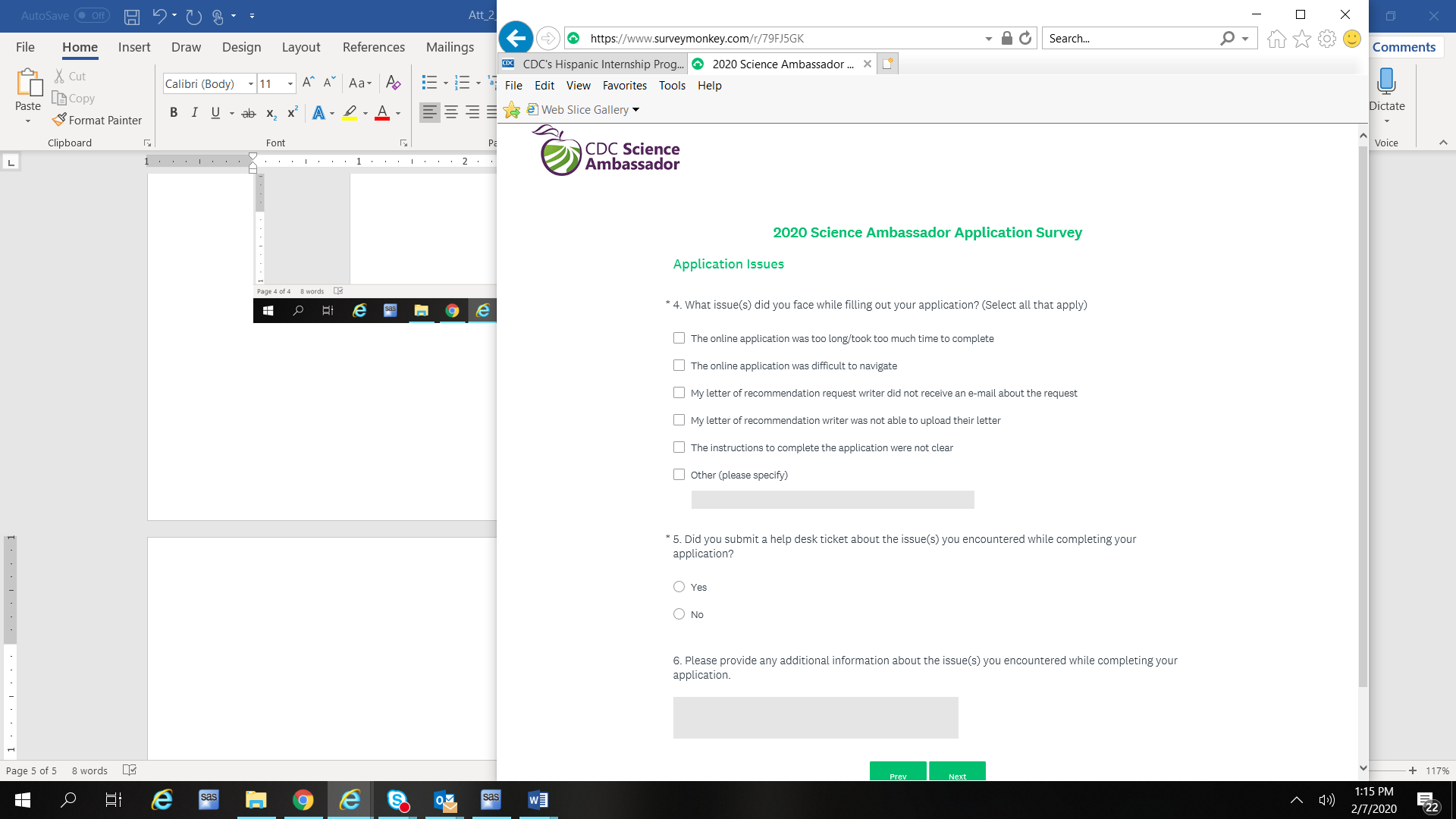1456x819 pixels.
Task: Click the browser Back arrow button
Action: coord(516,38)
